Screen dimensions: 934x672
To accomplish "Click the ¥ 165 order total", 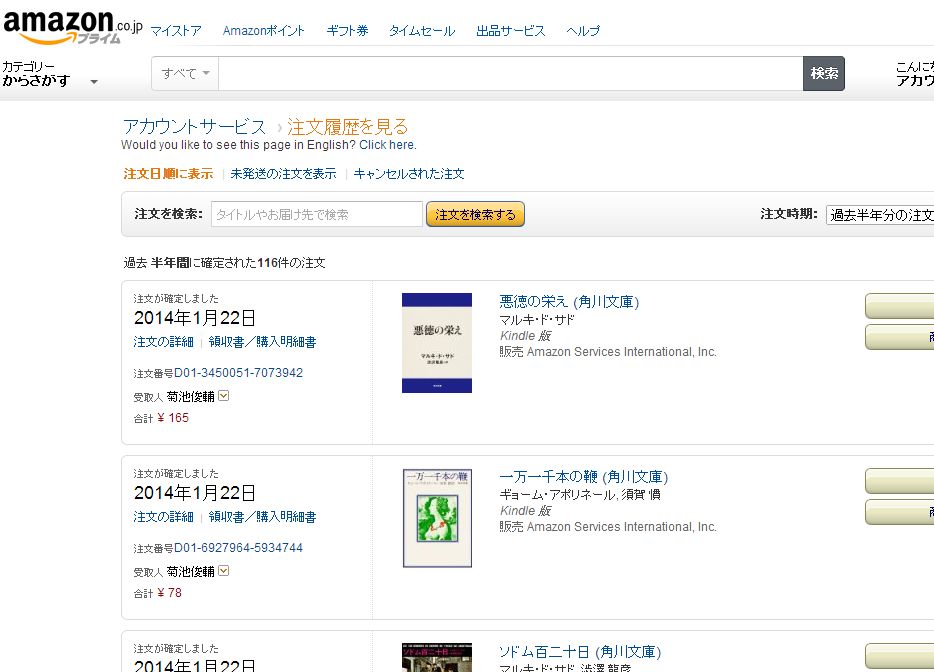I will pos(173,418).
